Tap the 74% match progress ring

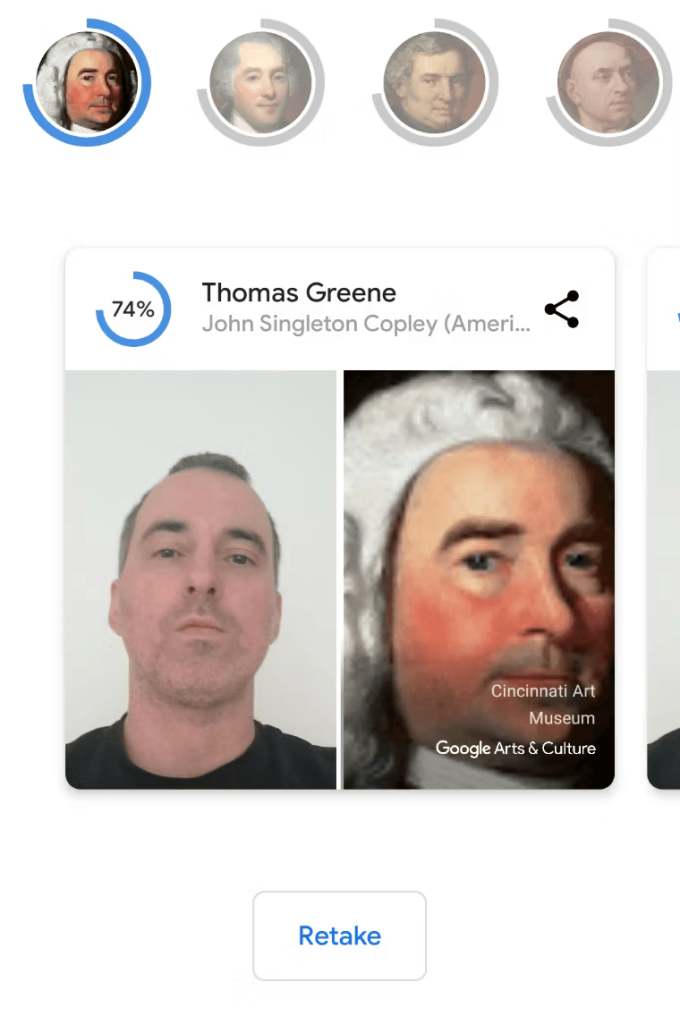(133, 309)
